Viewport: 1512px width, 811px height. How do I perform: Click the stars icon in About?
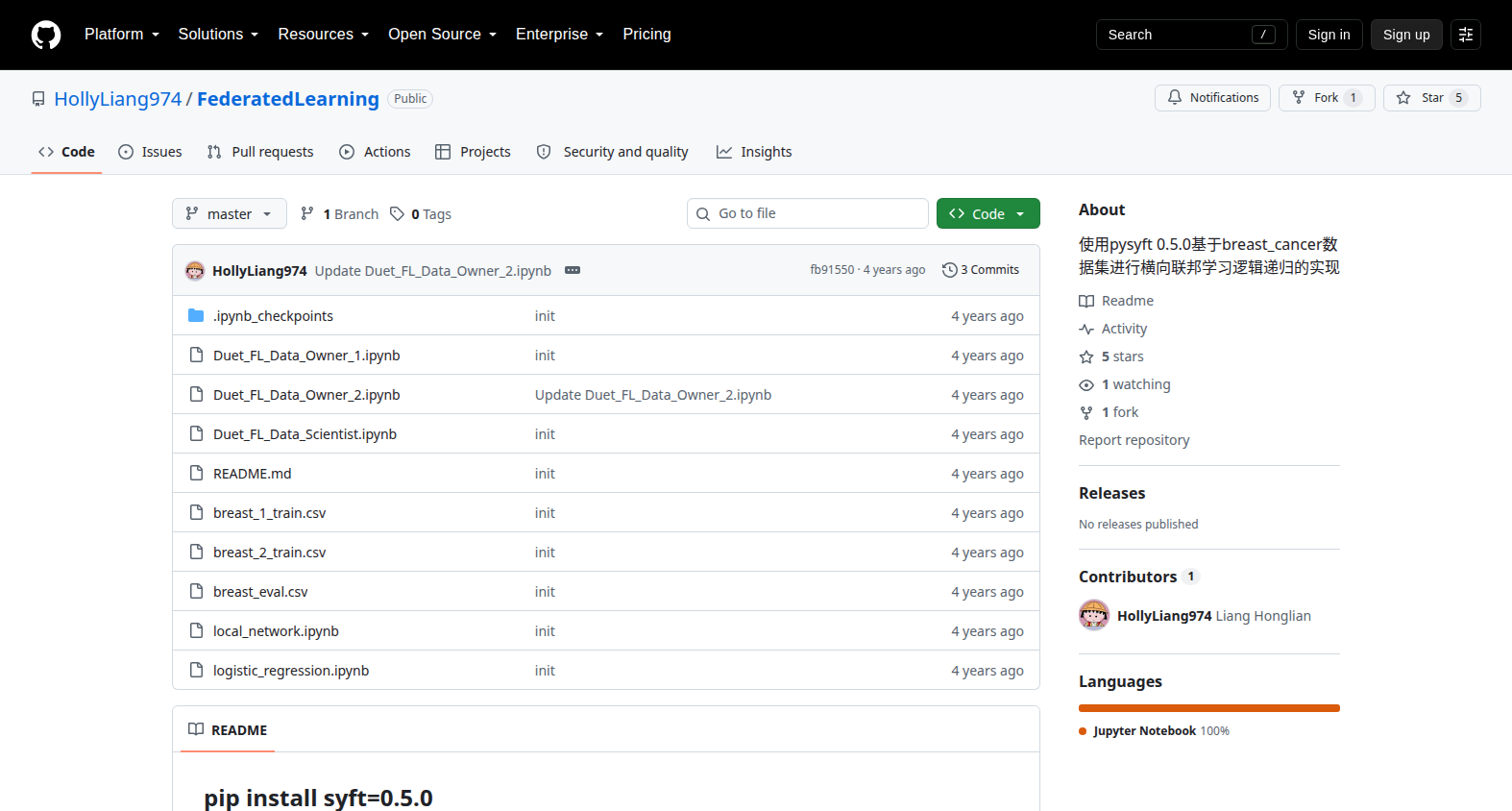point(1086,356)
